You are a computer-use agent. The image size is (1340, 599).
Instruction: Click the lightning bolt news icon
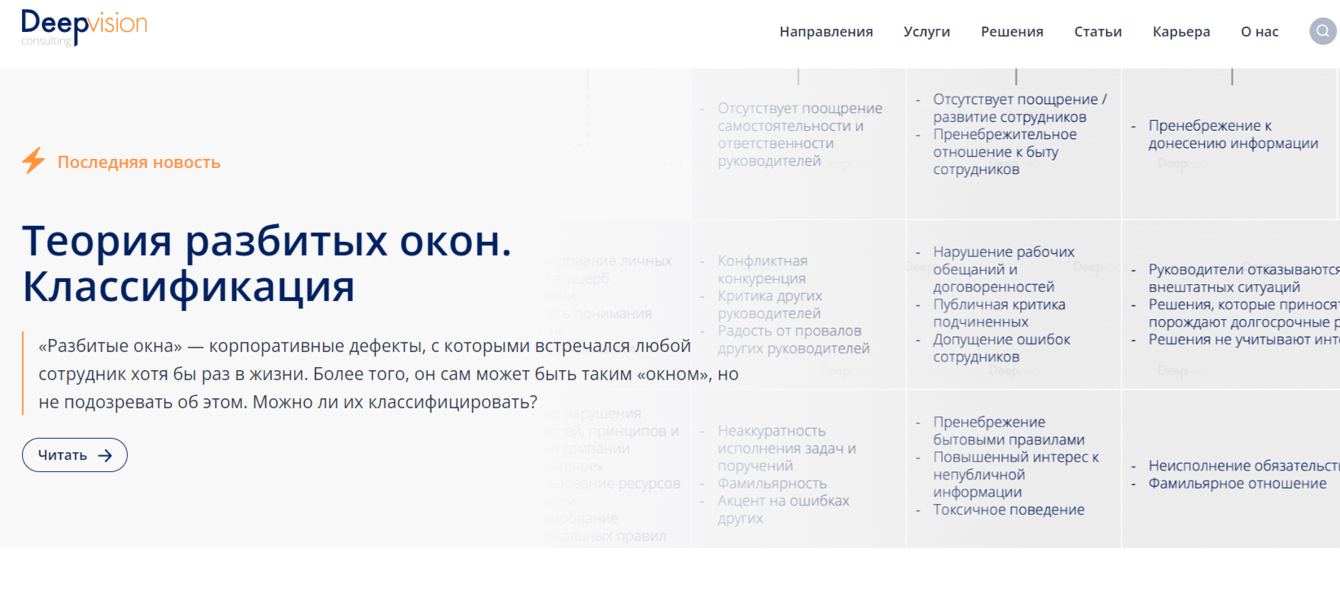[x=34, y=161]
